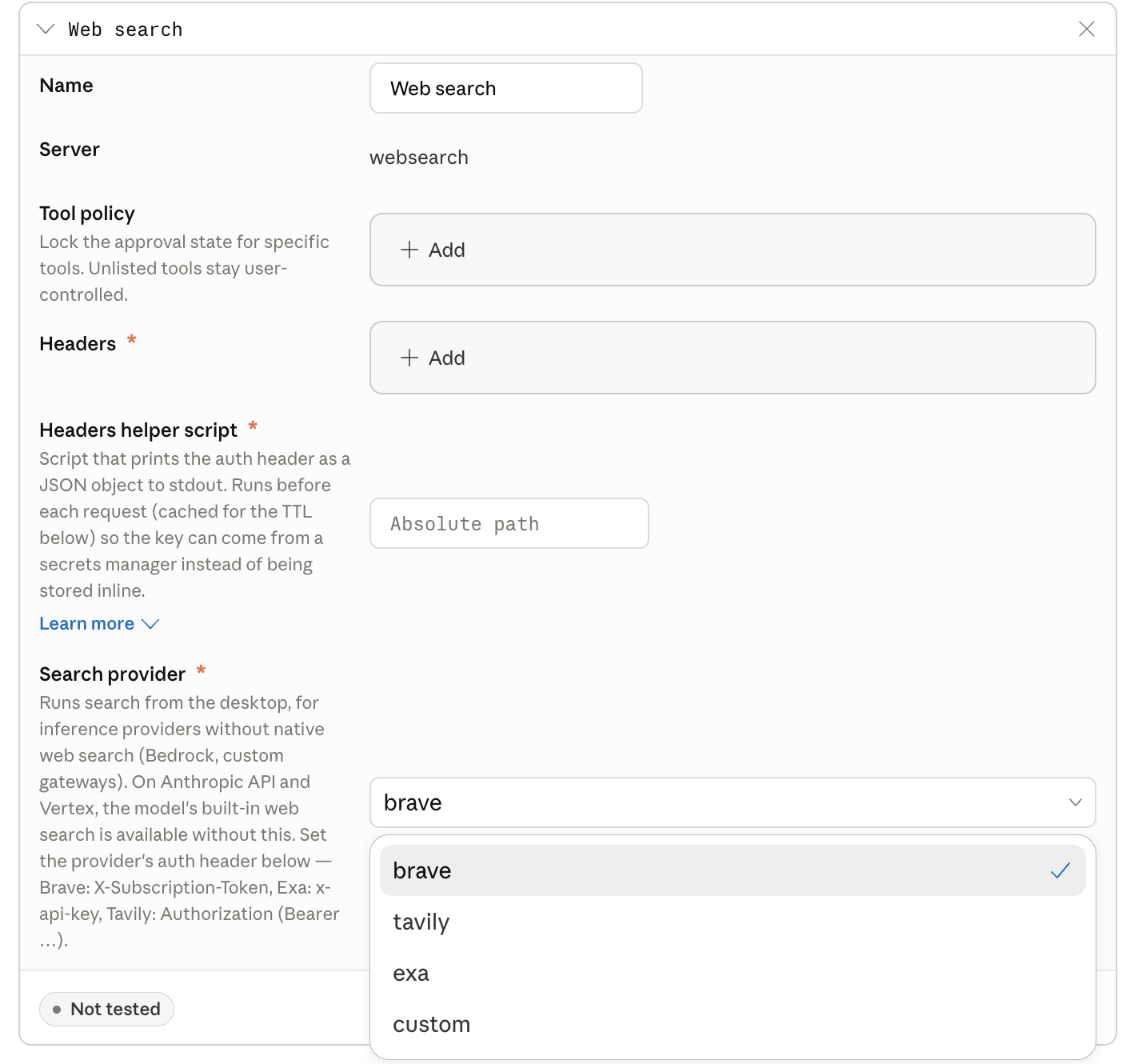Screen dimensions: 1142x1064
Task: Click the Web search header title
Action: [126, 30]
